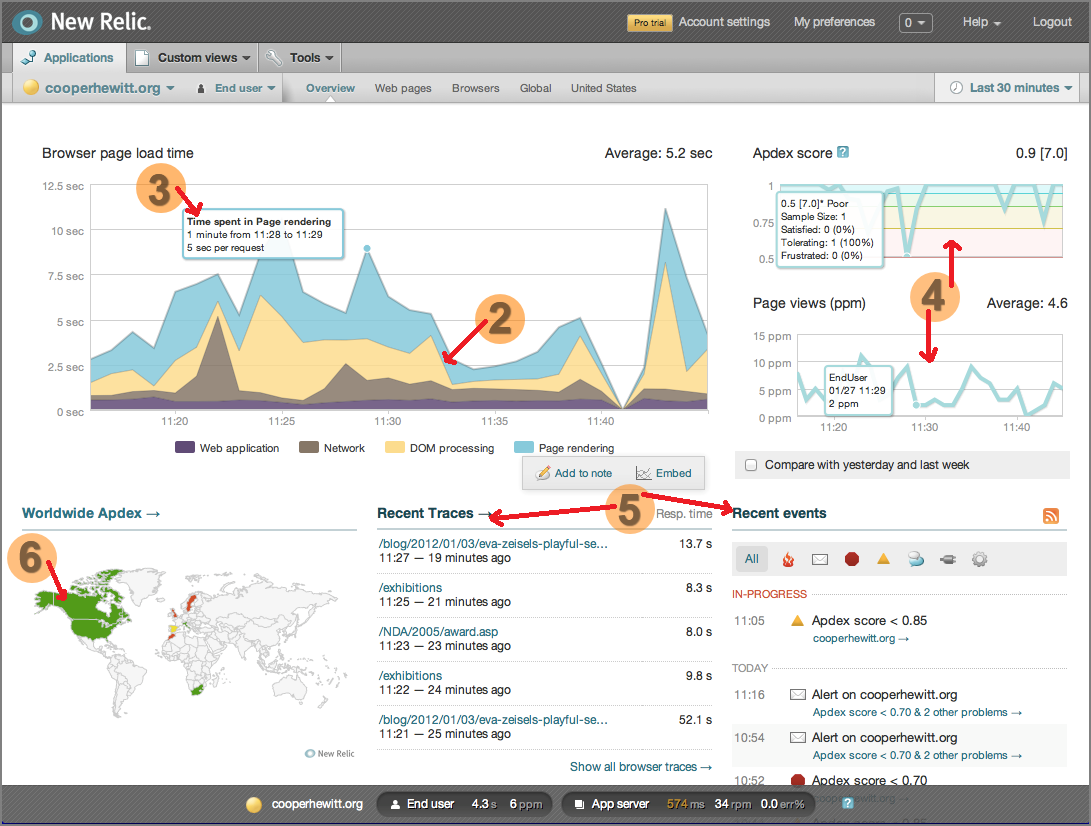Filter events by the red stop-sign icon

(x=852, y=559)
